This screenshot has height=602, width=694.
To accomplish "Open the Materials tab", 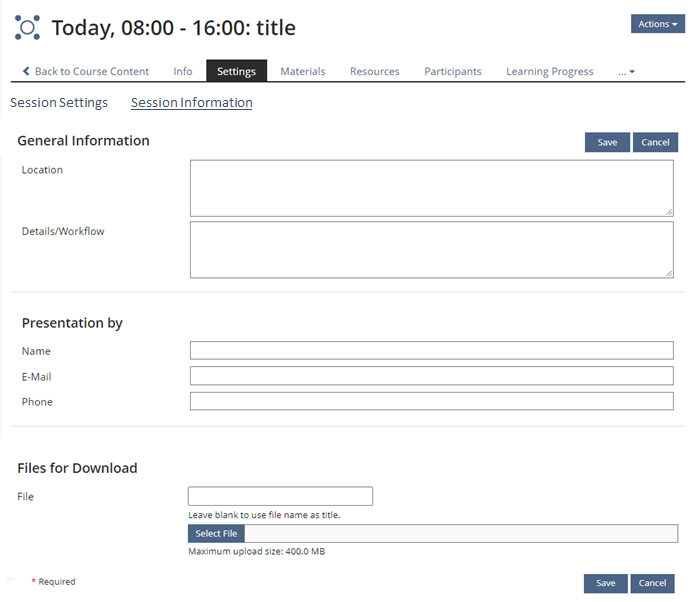I will pyautogui.click(x=302, y=71).
